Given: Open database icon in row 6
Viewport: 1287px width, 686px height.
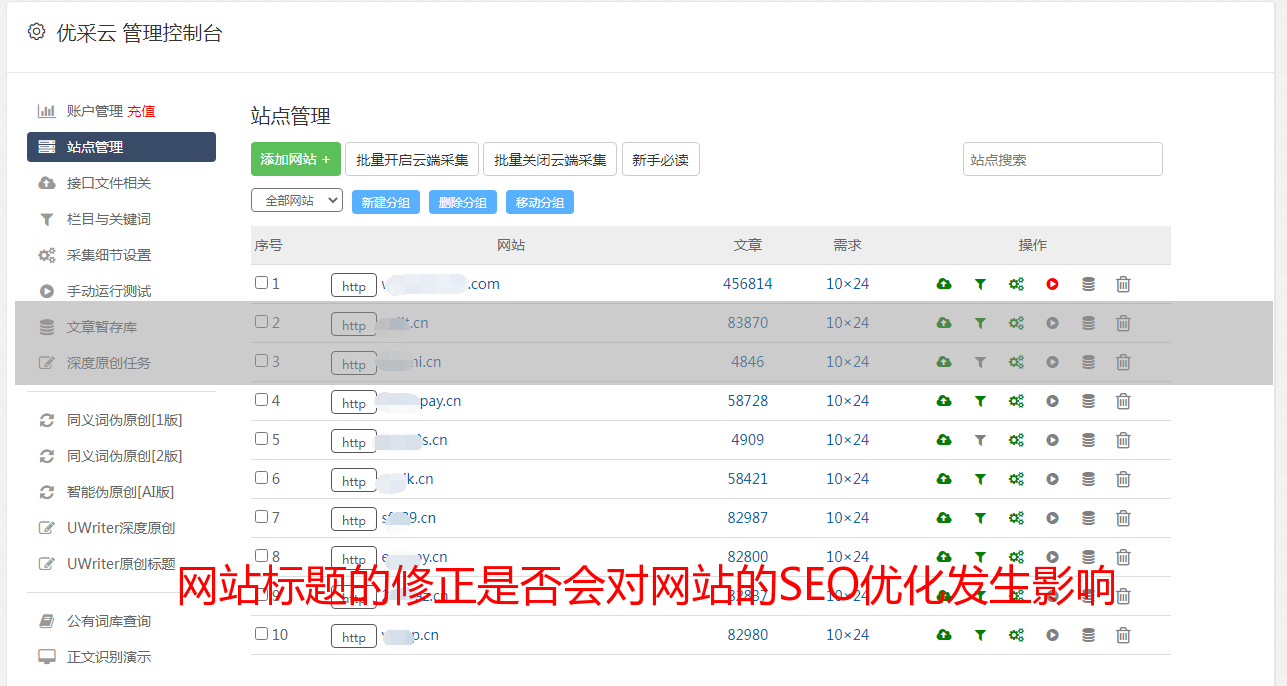Looking at the screenshot, I should pyautogui.click(x=1088, y=479).
